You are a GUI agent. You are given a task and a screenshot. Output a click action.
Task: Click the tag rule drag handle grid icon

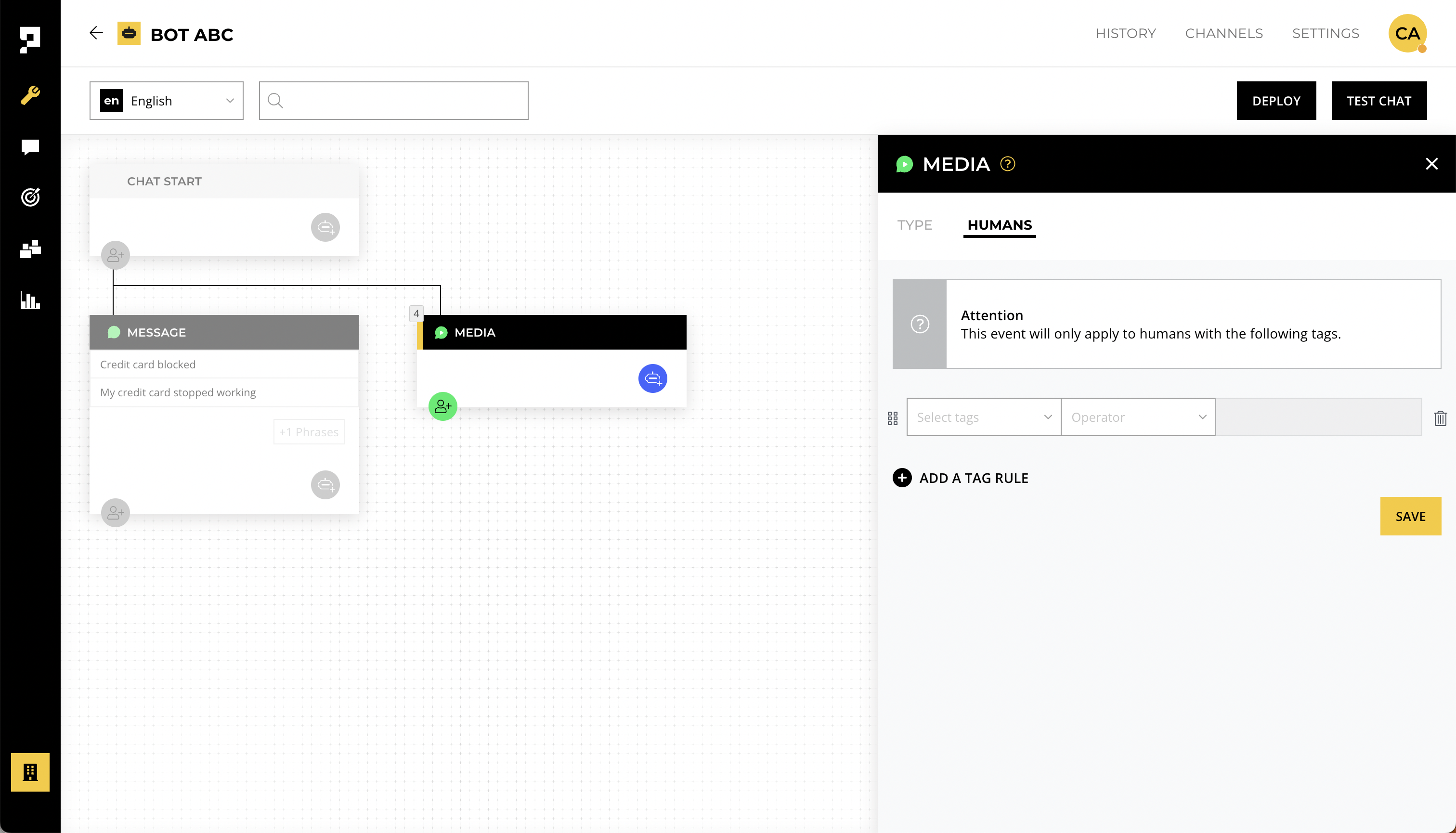pos(893,418)
